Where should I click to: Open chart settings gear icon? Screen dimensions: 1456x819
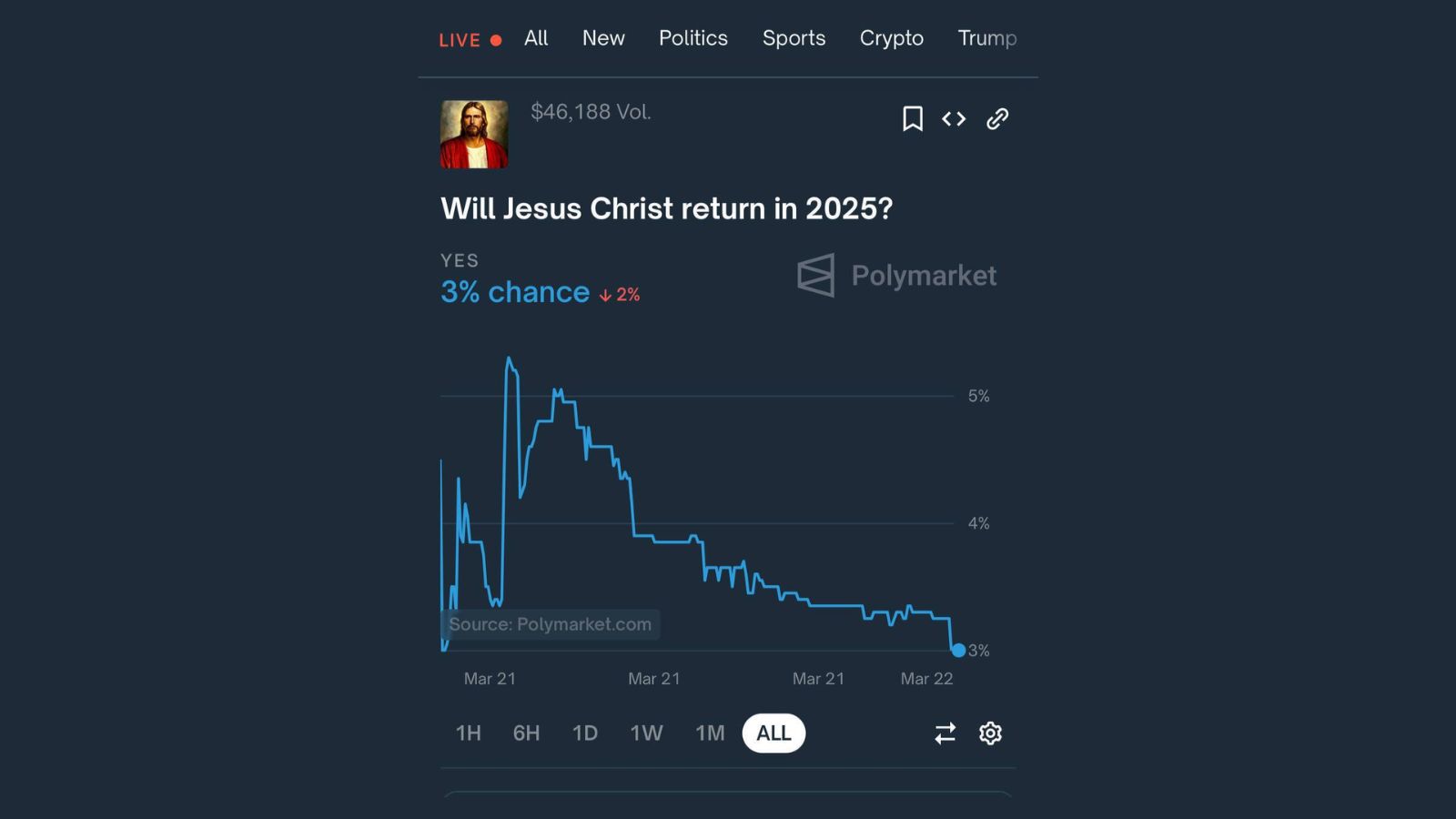(990, 733)
